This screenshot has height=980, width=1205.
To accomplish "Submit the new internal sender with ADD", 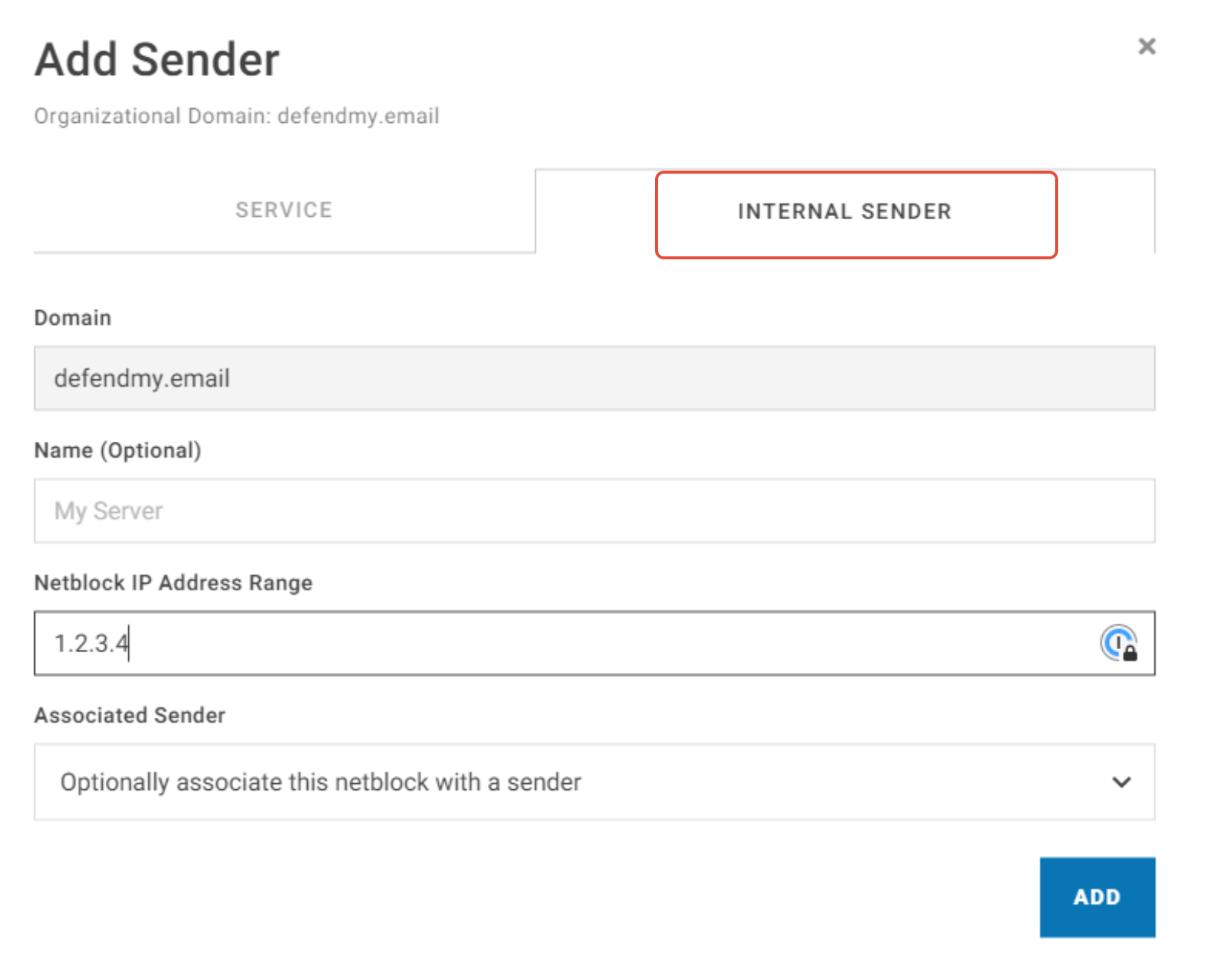I will point(1096,897).
